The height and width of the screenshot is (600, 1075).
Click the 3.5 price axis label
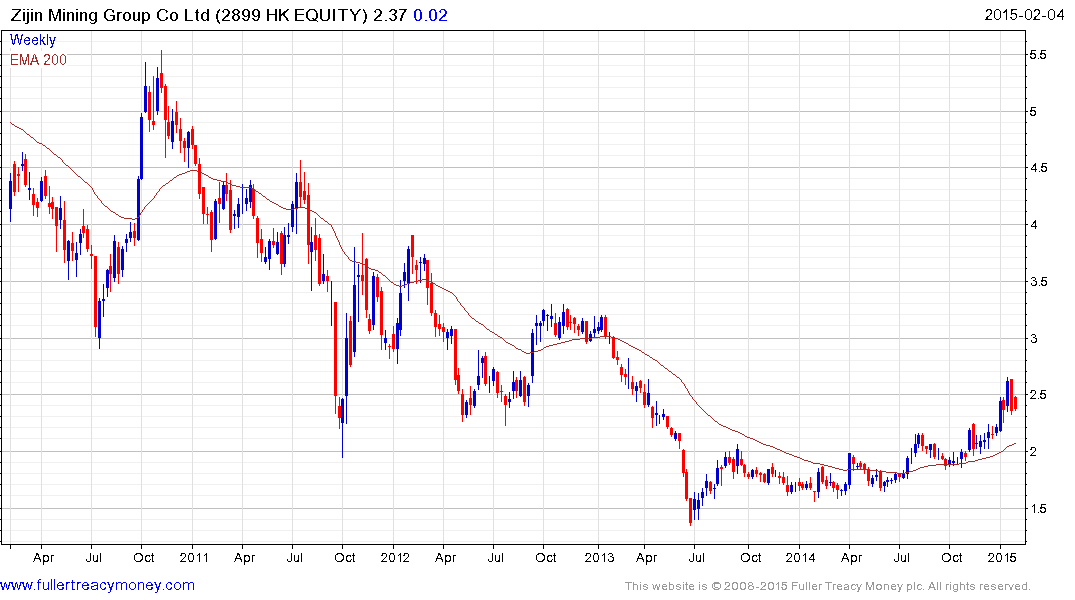1038,282
